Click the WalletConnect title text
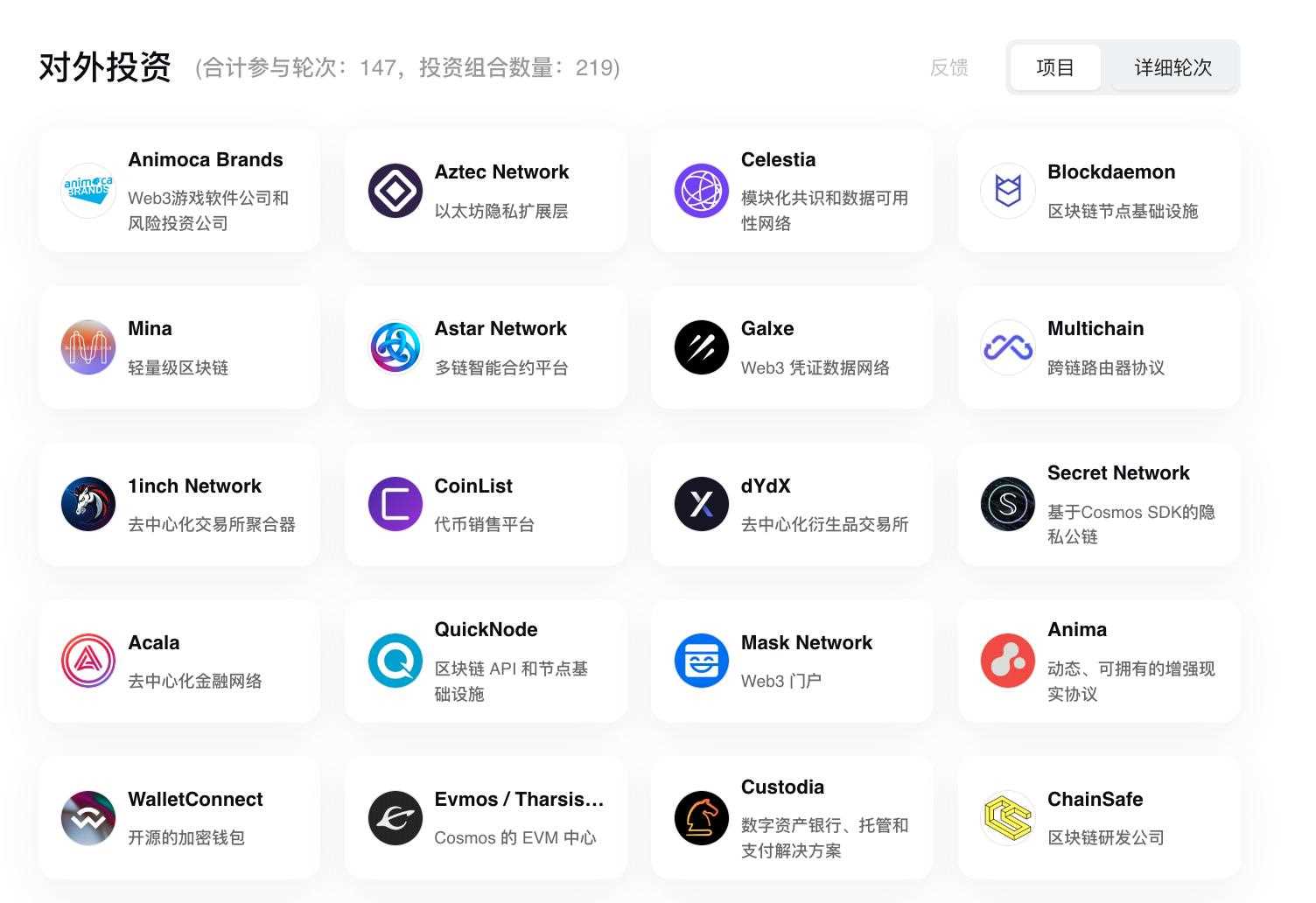The image size is (1316, 903). point(195,800)
